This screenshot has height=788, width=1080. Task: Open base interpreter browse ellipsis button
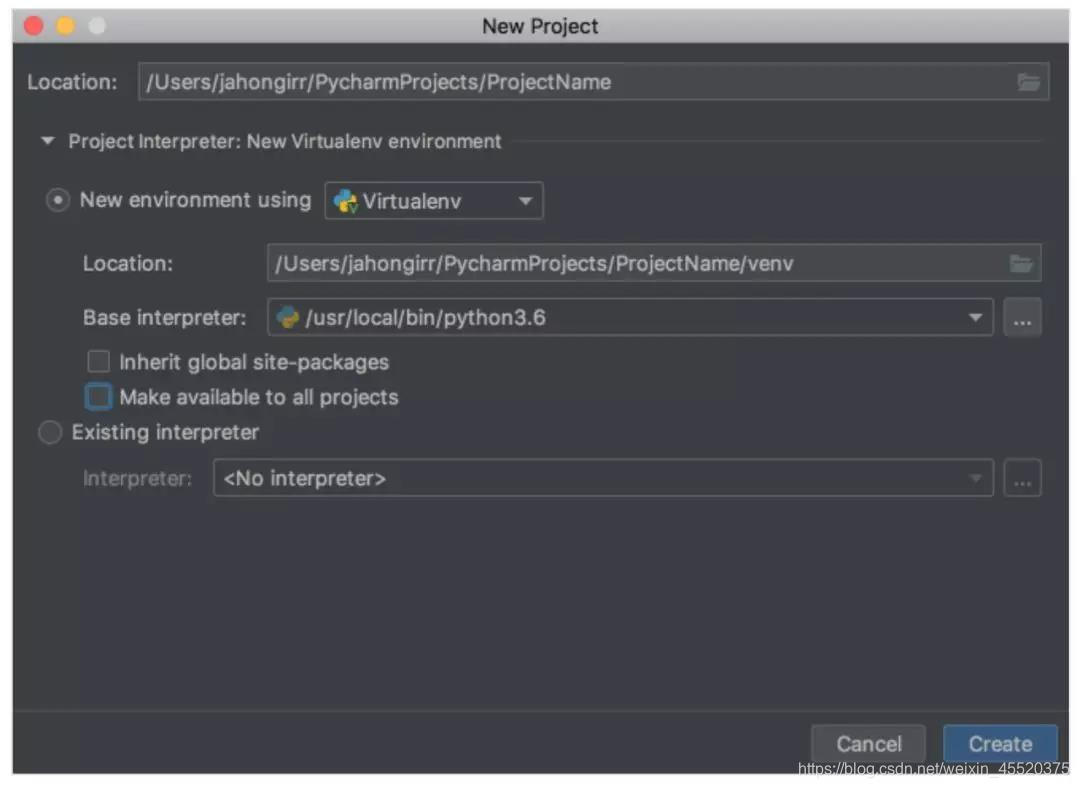(1022, 318)
